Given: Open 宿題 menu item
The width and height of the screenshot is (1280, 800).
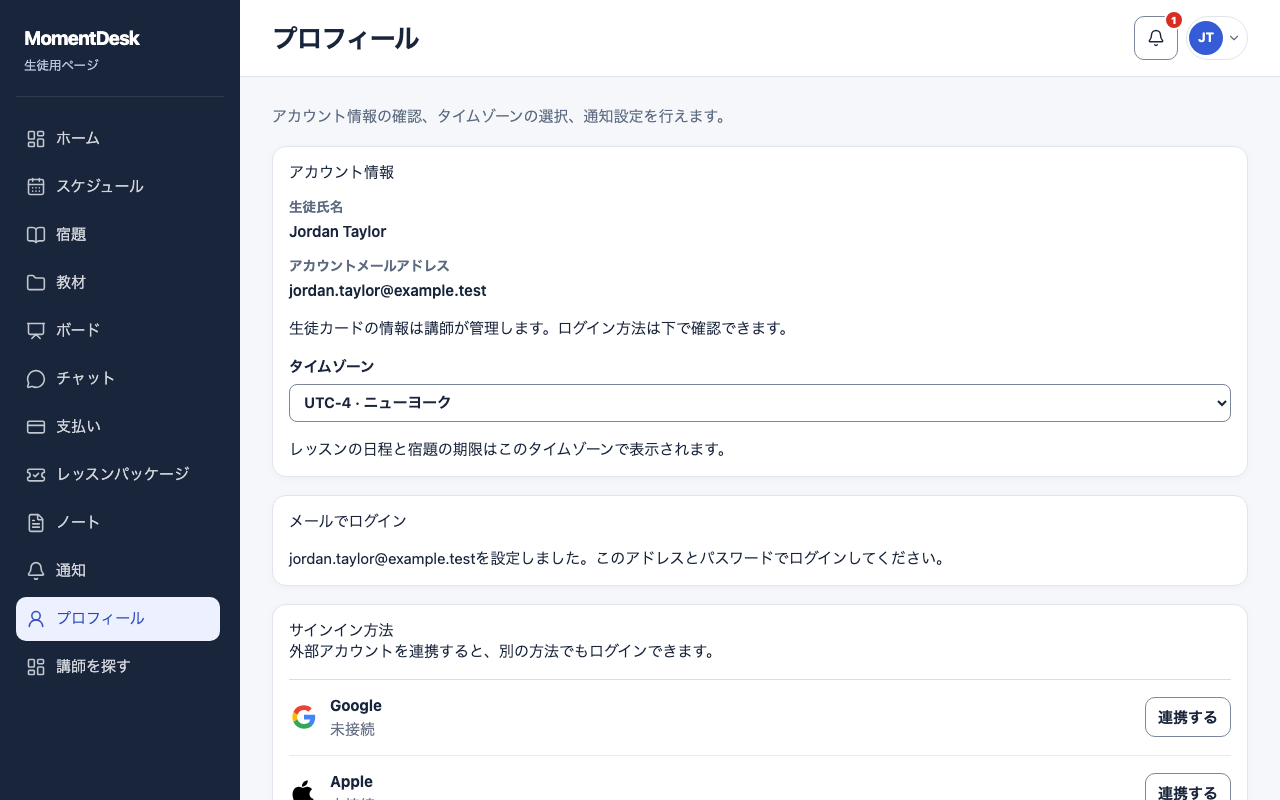Looking at the screenshot, I should pyautogui.click(x=118, y=235).
